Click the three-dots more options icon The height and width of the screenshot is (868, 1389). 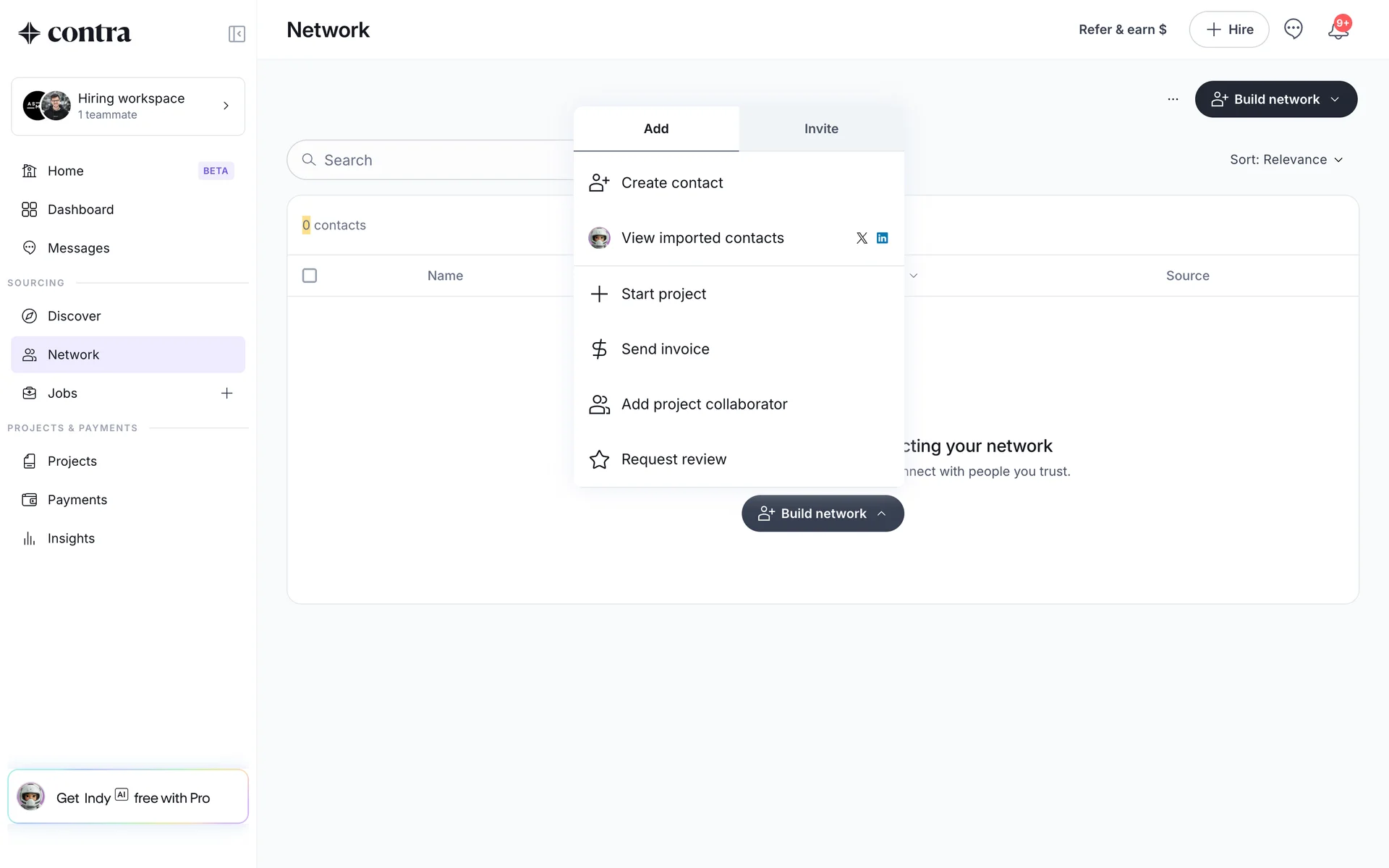click(1173, 99)
